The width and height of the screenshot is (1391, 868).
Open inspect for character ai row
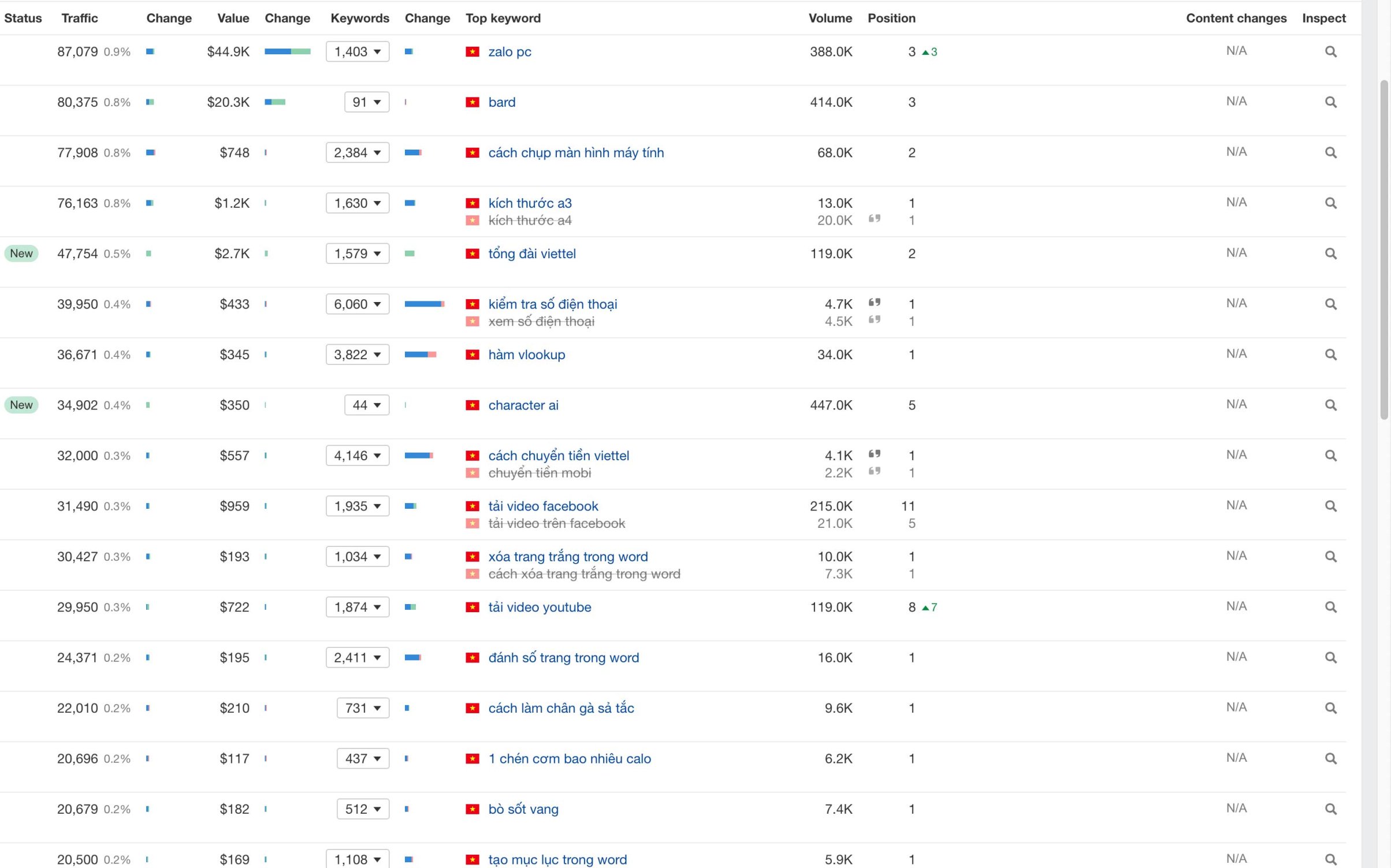click(1330, 405)
